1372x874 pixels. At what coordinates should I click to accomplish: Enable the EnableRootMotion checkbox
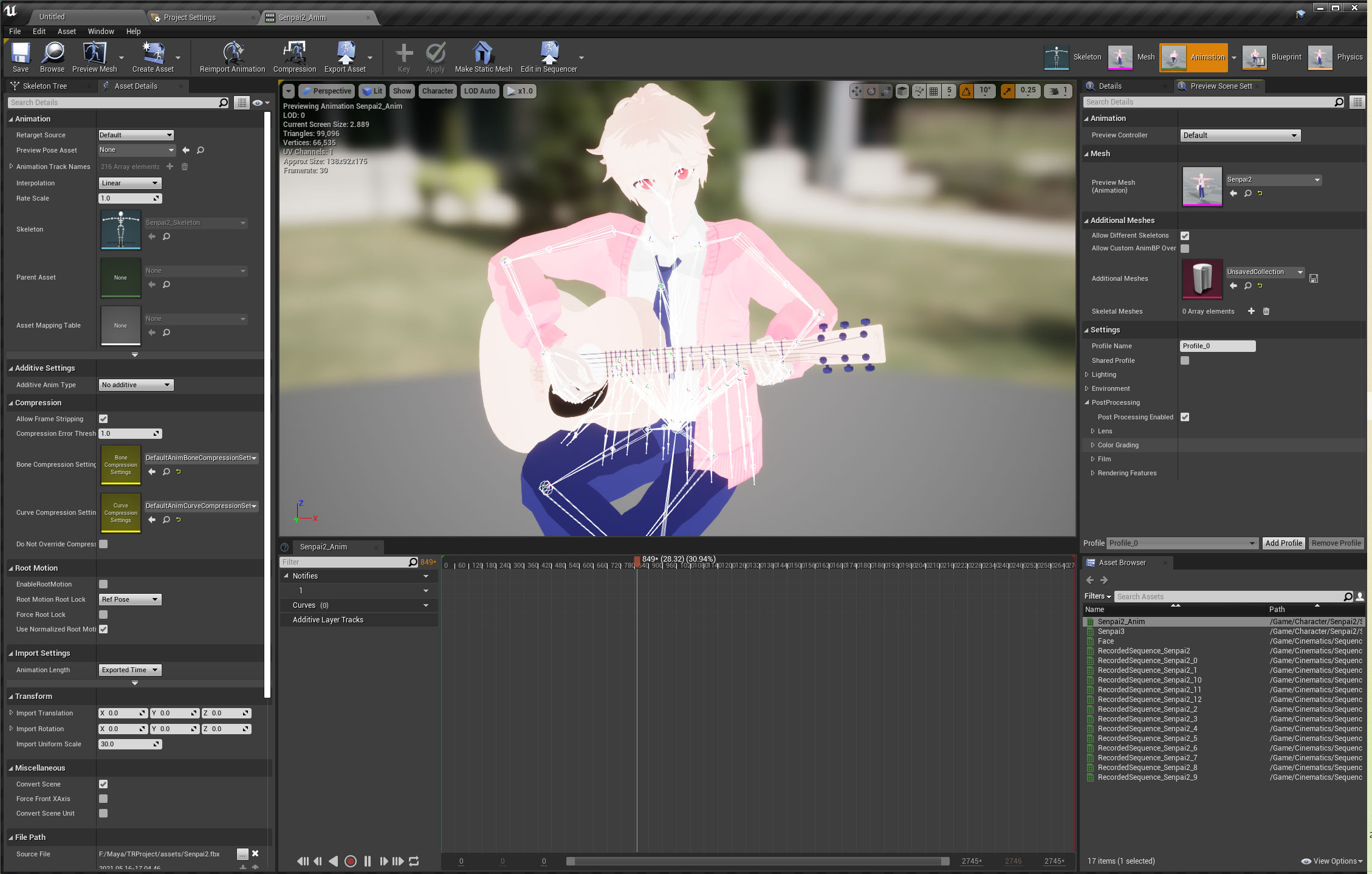103,584
